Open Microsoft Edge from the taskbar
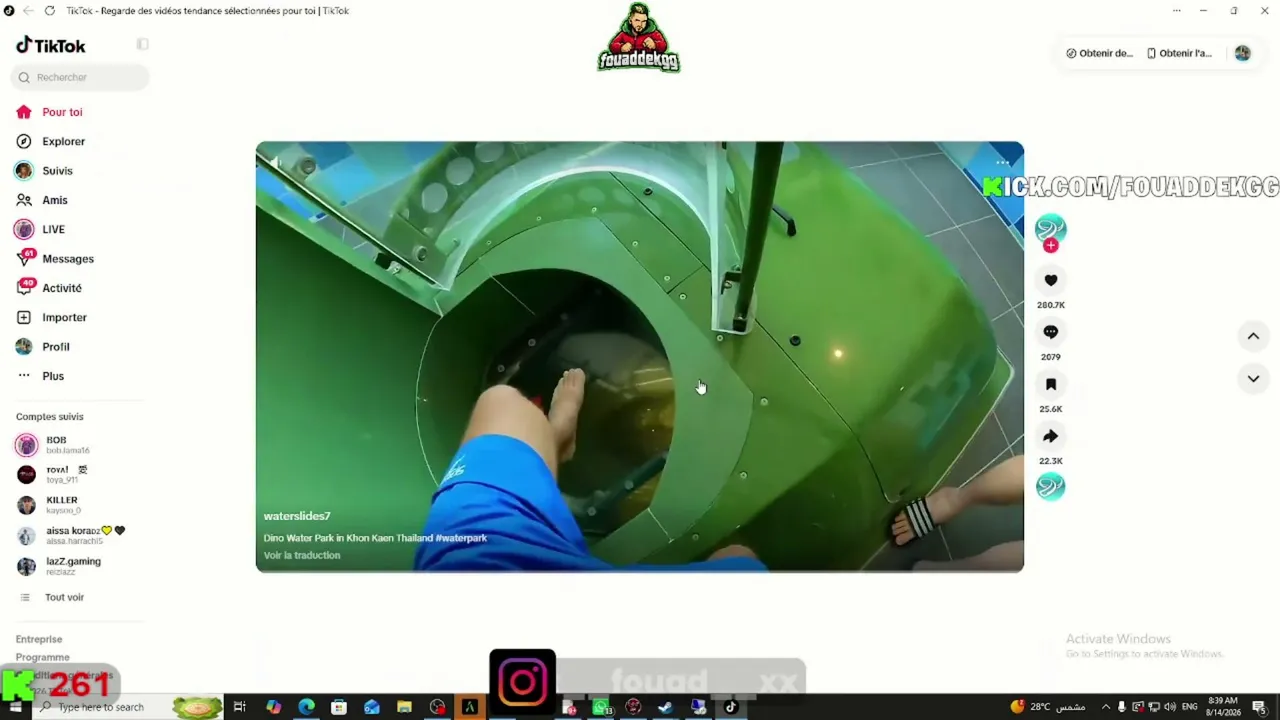The height and width of the screenshot is (720, 1280). point(306,707)
